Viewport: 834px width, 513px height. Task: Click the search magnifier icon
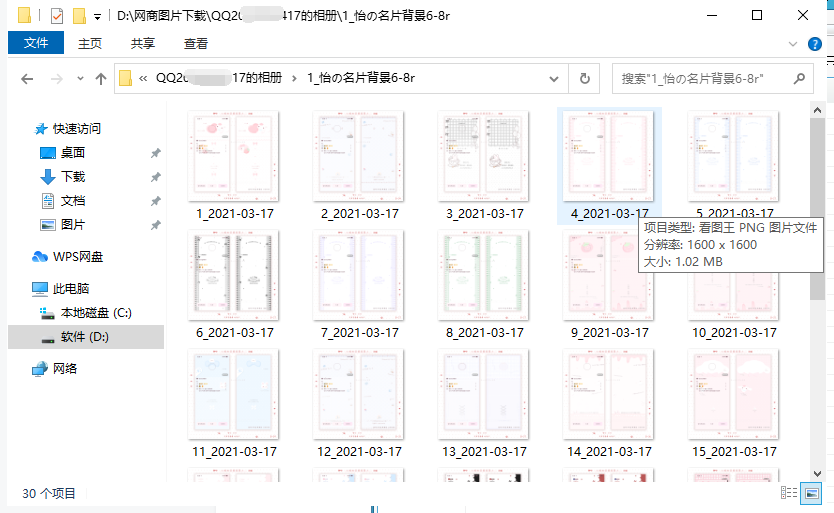799,79
